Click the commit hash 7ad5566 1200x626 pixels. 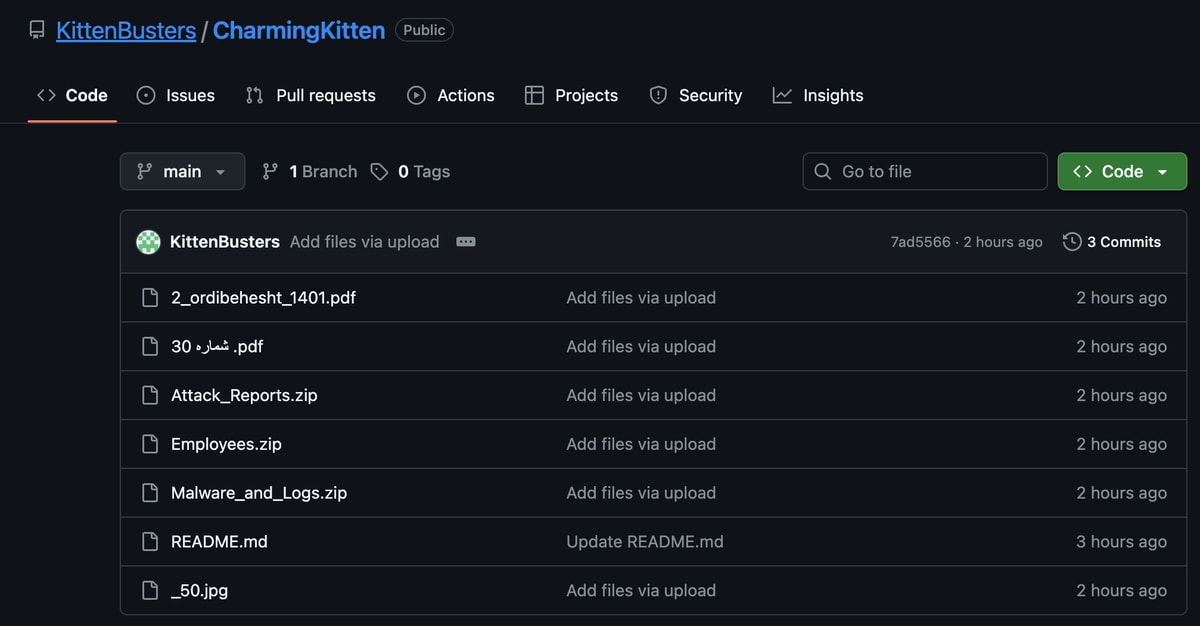(x=920, y=242)
